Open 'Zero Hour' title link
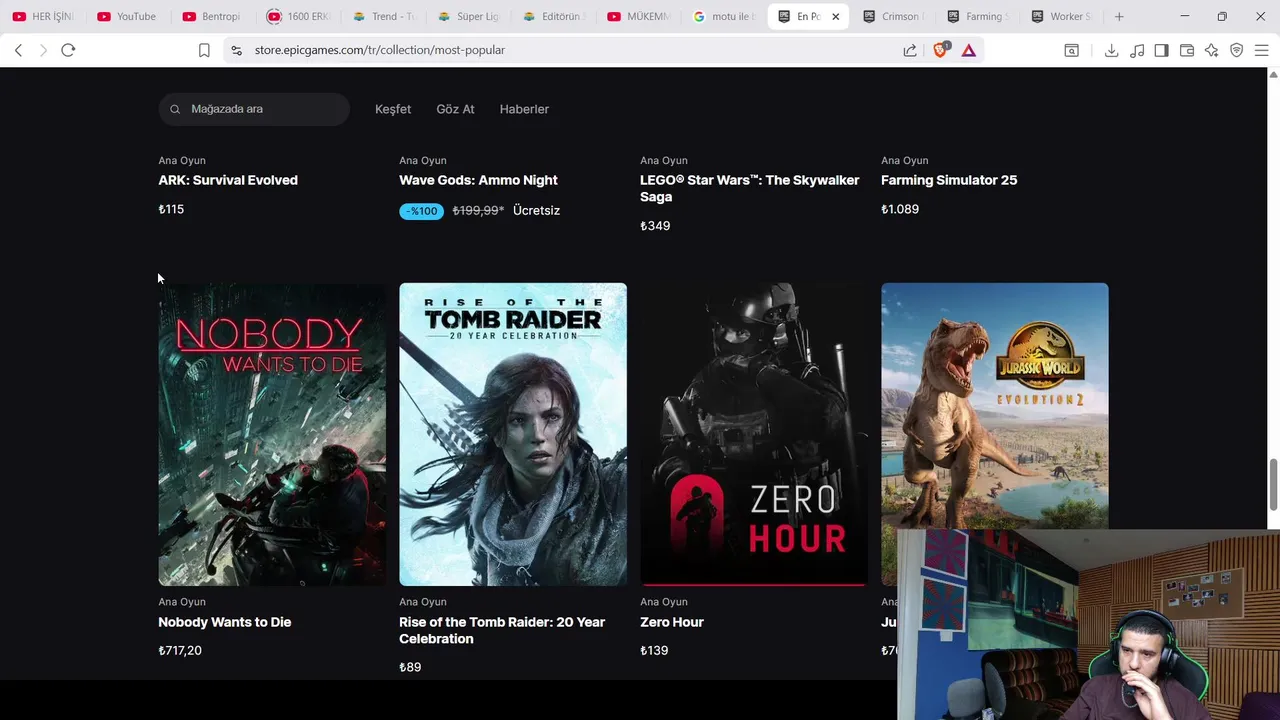This screenshot has width=1280, height=720. coord(672,622)
